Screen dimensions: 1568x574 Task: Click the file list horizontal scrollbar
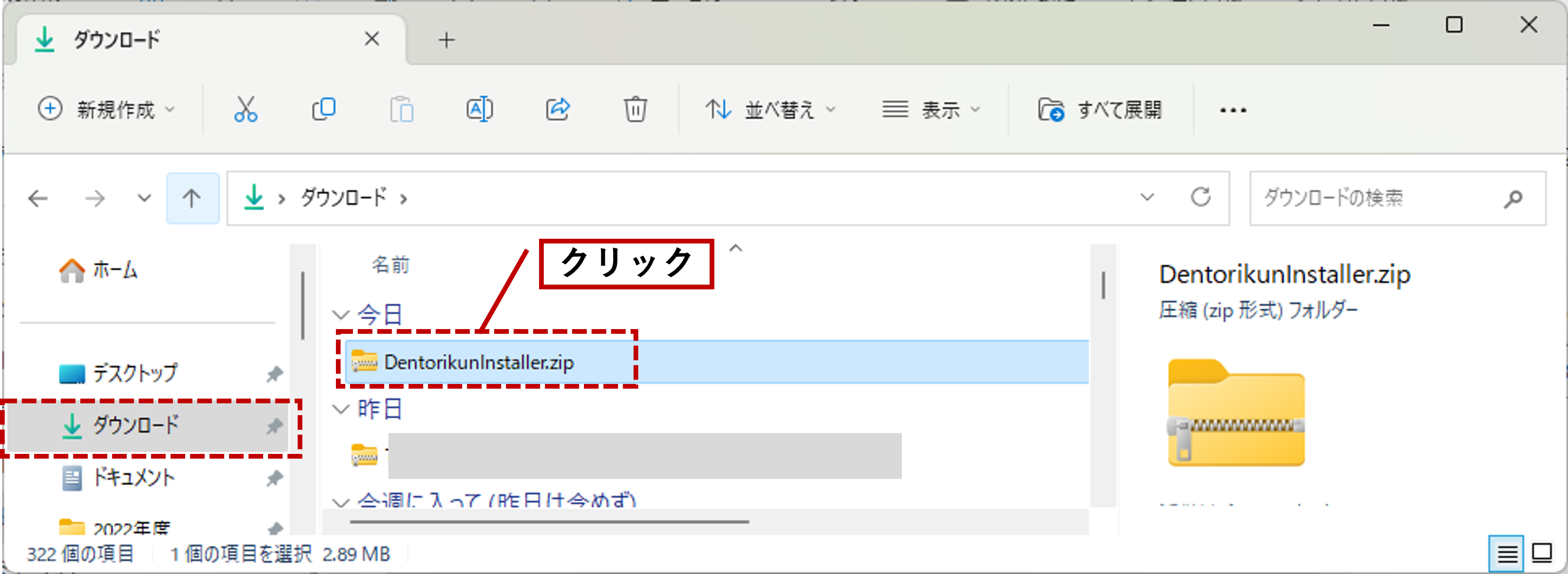549,522
